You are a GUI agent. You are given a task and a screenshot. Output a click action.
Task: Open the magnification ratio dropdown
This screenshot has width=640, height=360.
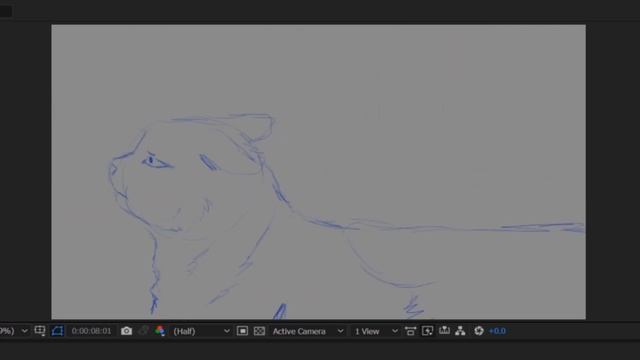click(x=14, y=331)
